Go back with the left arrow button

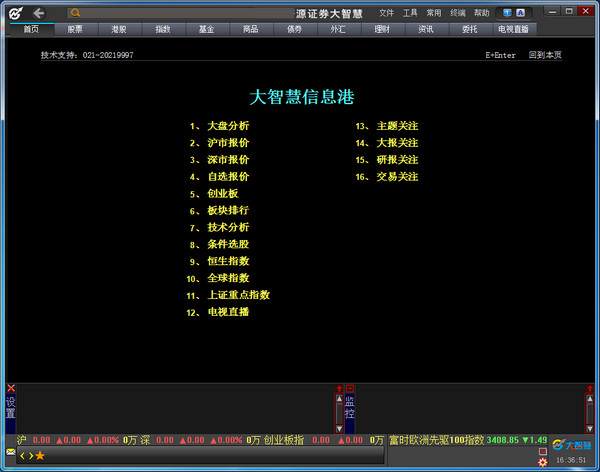(x=39, y=13)
